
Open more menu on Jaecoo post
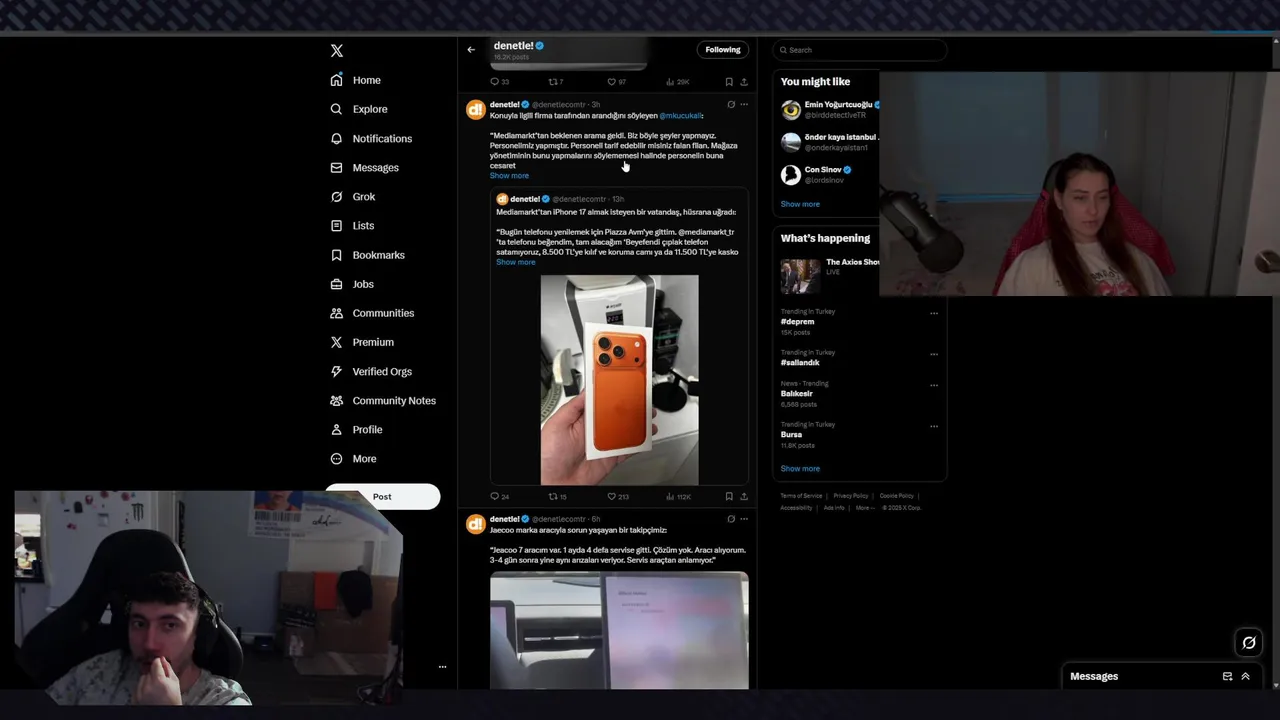[744, 519]
